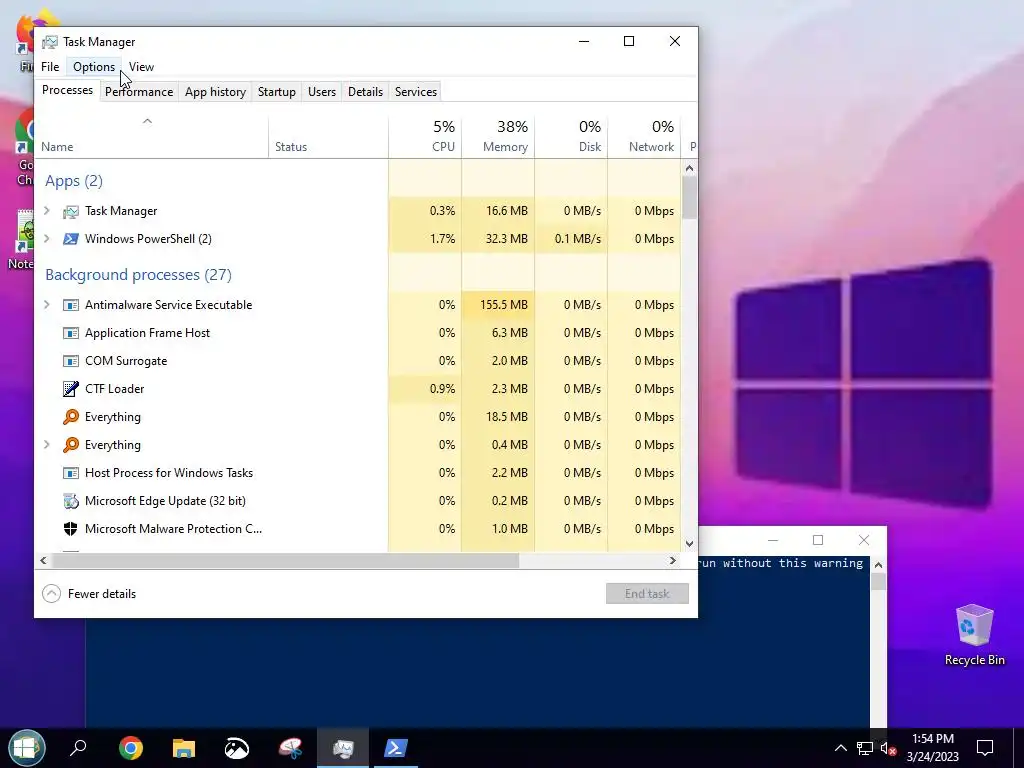Open the File menu

click(x=50, y=67)
